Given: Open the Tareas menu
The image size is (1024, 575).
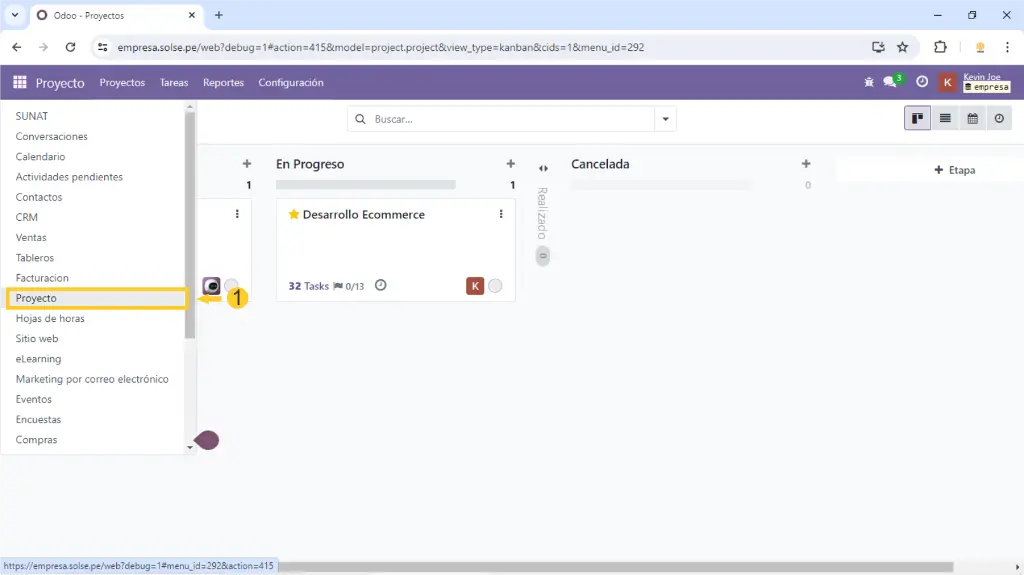Looking at the screenshot, I should click(x=174, y=83).
